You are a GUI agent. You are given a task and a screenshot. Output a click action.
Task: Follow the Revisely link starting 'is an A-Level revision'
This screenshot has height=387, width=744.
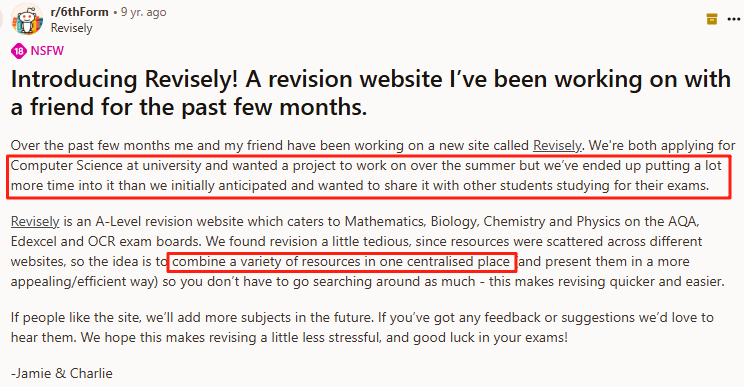35,221
